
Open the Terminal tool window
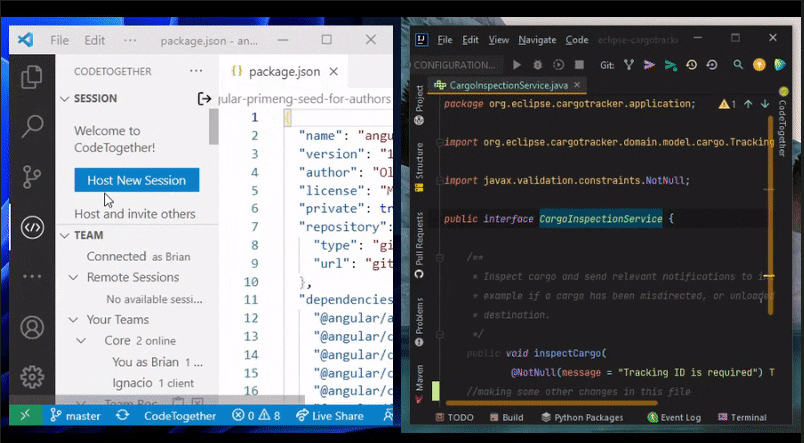click(x=742, y=417)
